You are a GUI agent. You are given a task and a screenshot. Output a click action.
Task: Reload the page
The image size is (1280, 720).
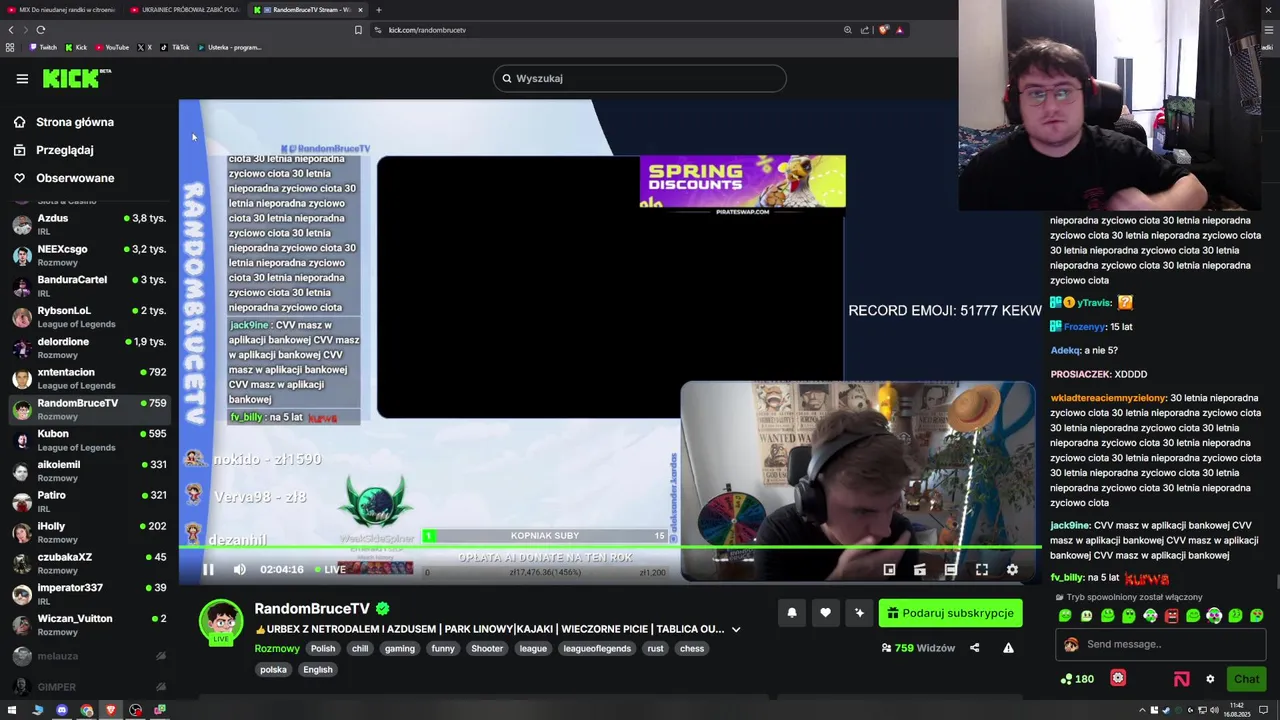[x=41, y=30]
